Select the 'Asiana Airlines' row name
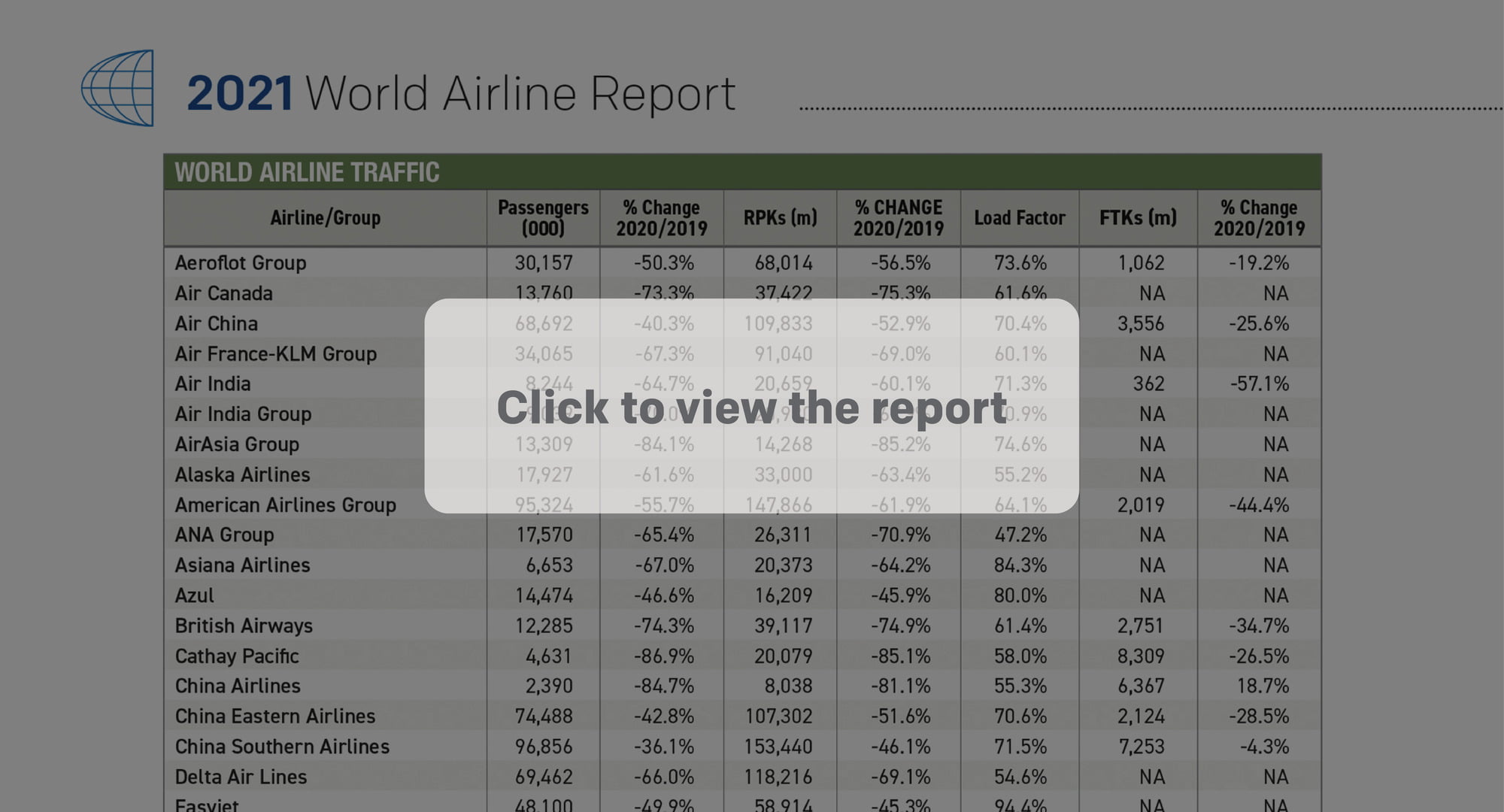The height and width of the screenshot is (812, 1504). pos(242,565)
